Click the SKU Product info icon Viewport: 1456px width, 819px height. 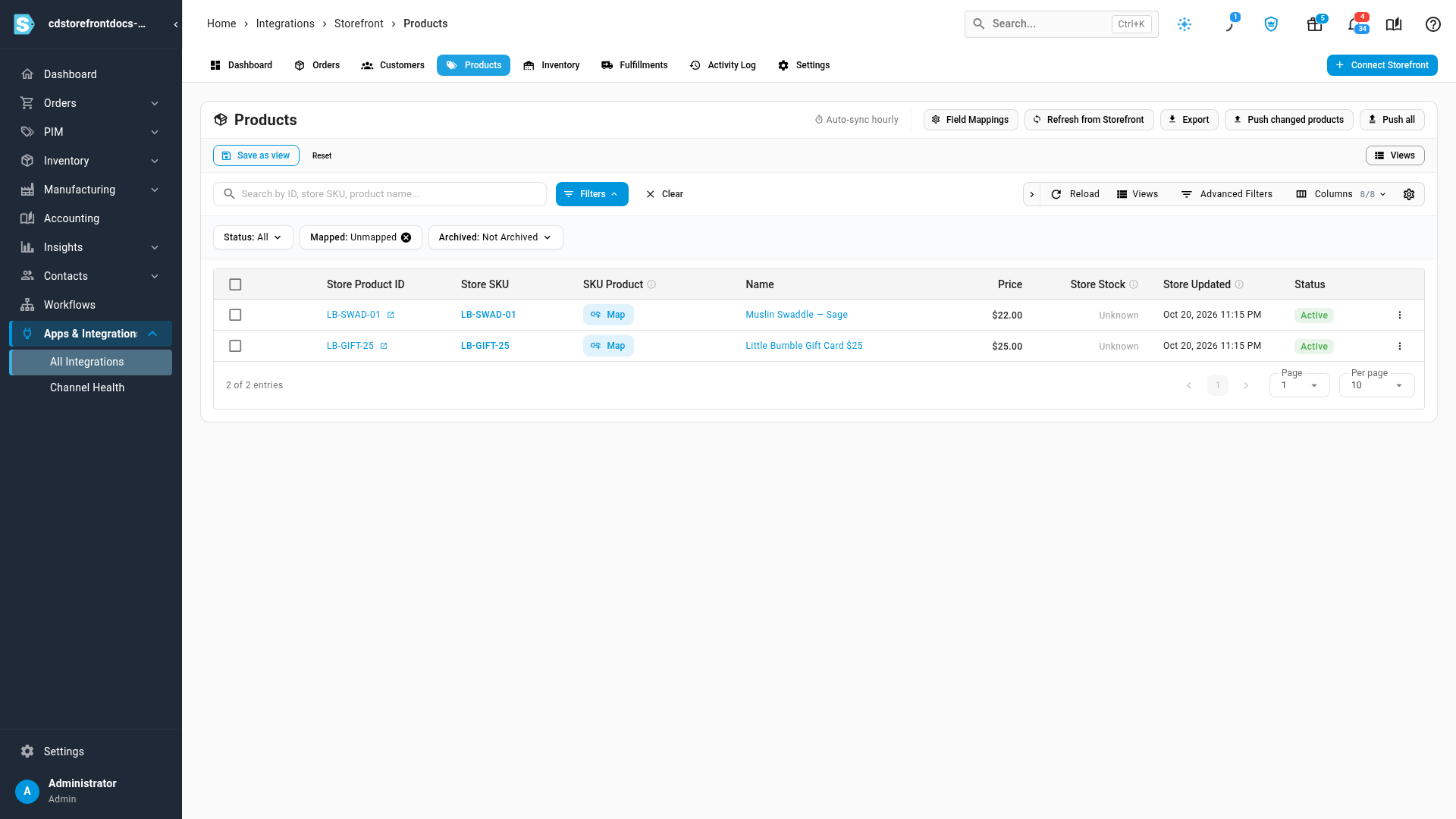click(651, 284)
